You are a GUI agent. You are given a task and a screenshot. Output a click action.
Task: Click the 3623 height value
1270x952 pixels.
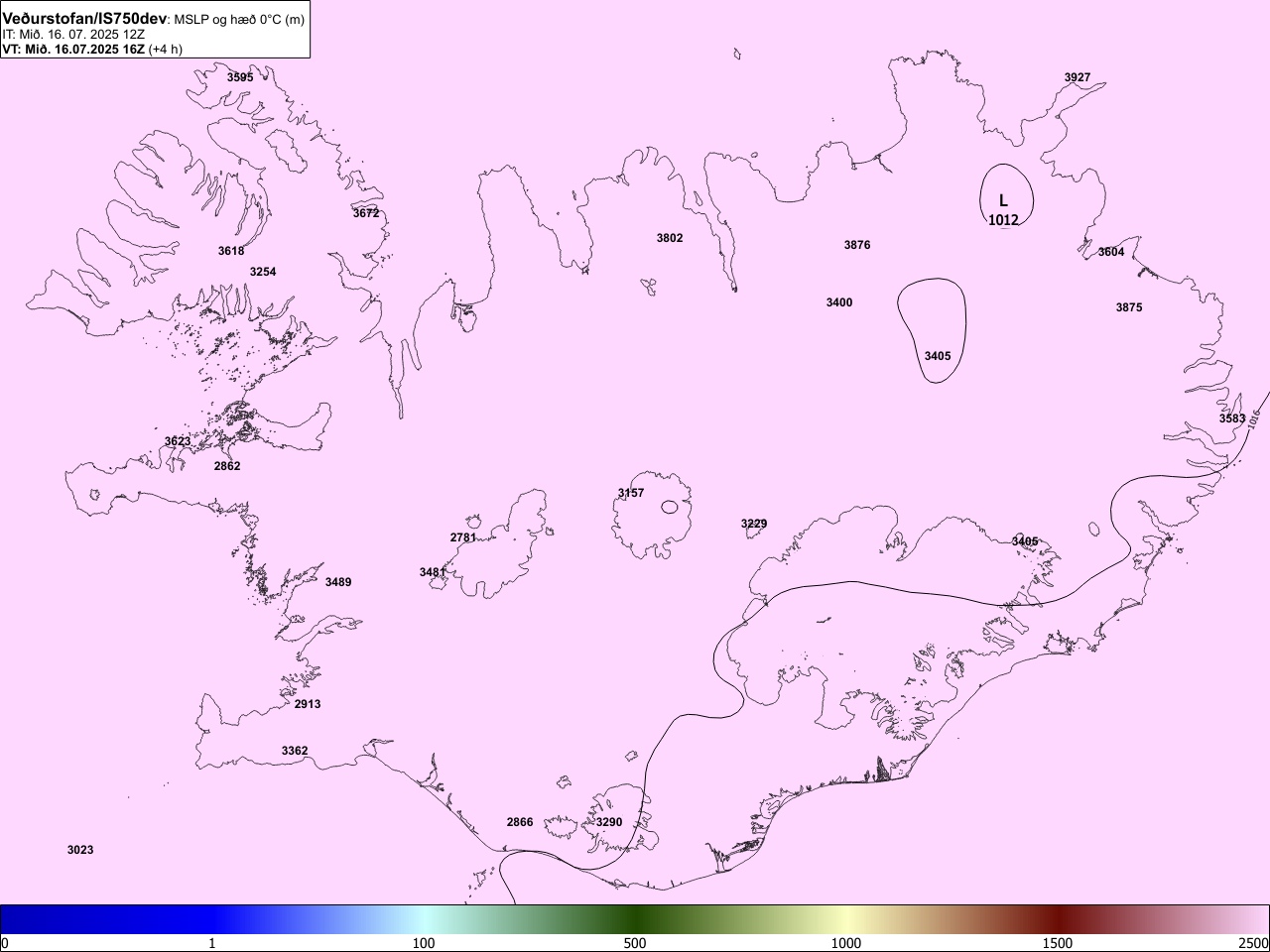(178, 441)
